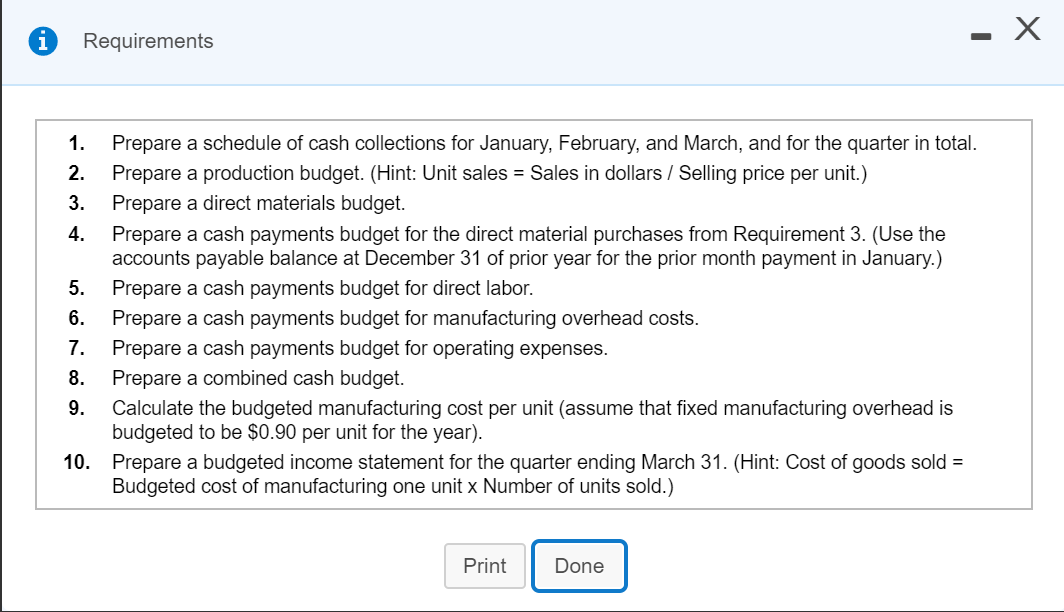This screenshot has width=1064, height=612.
Task: Click the X close icon
Action: tap(1027, 29)
